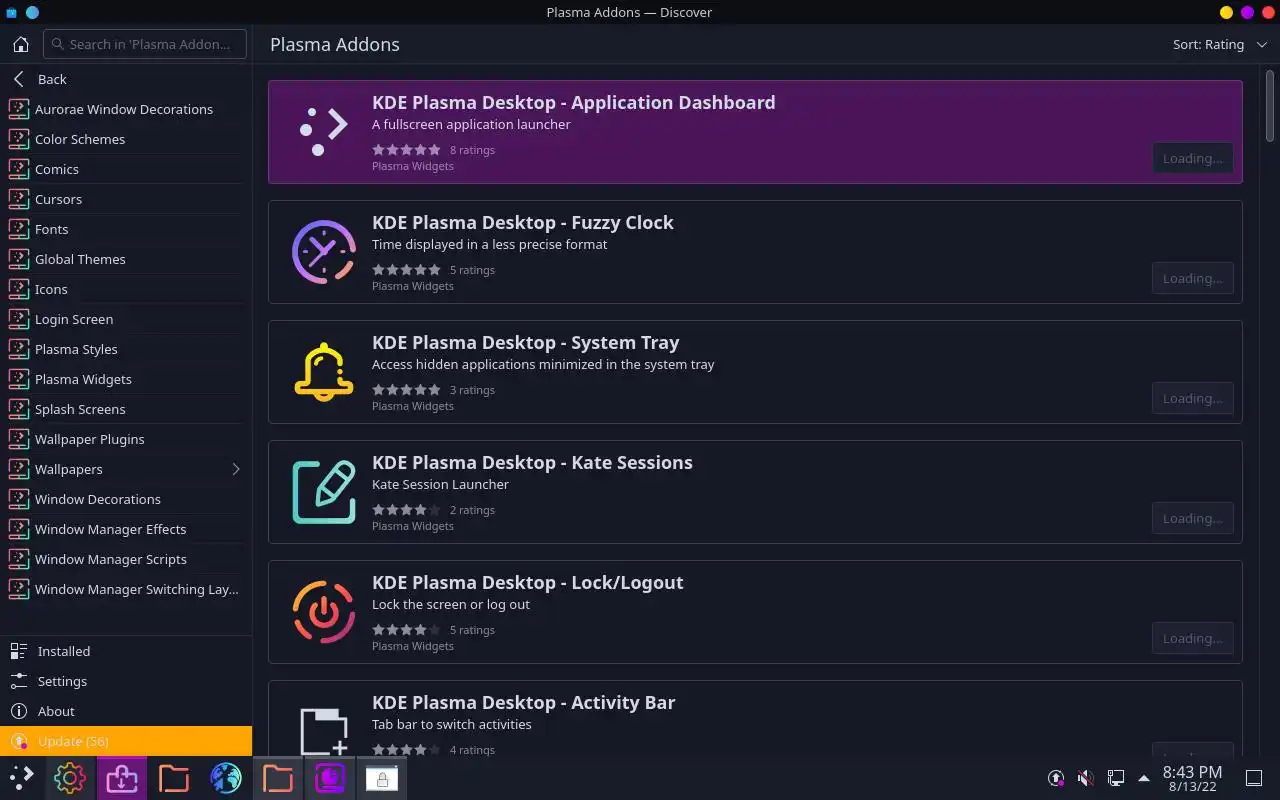Click the Plasma Widgets category icon
The image size is (1280, 800).
(18, 379)
